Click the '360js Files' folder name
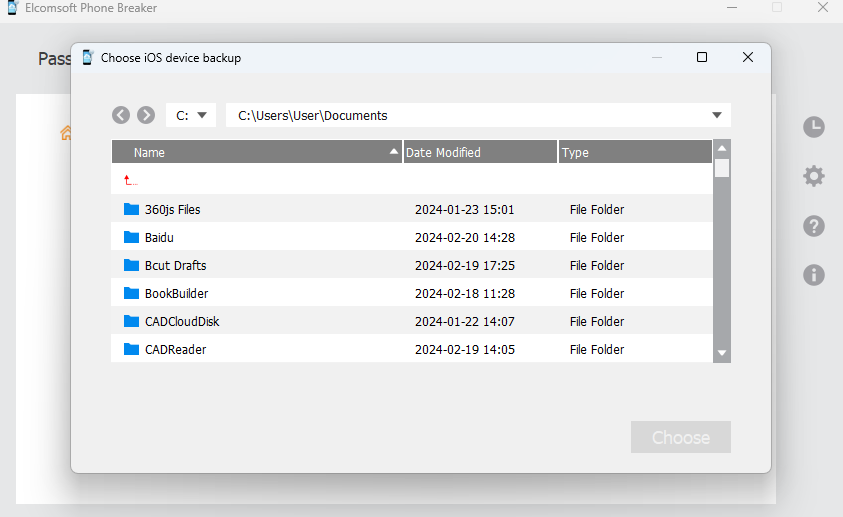Image resolution: width=843 pixels, height=517 pixels. pyautogui.click(x=173, y=210)
